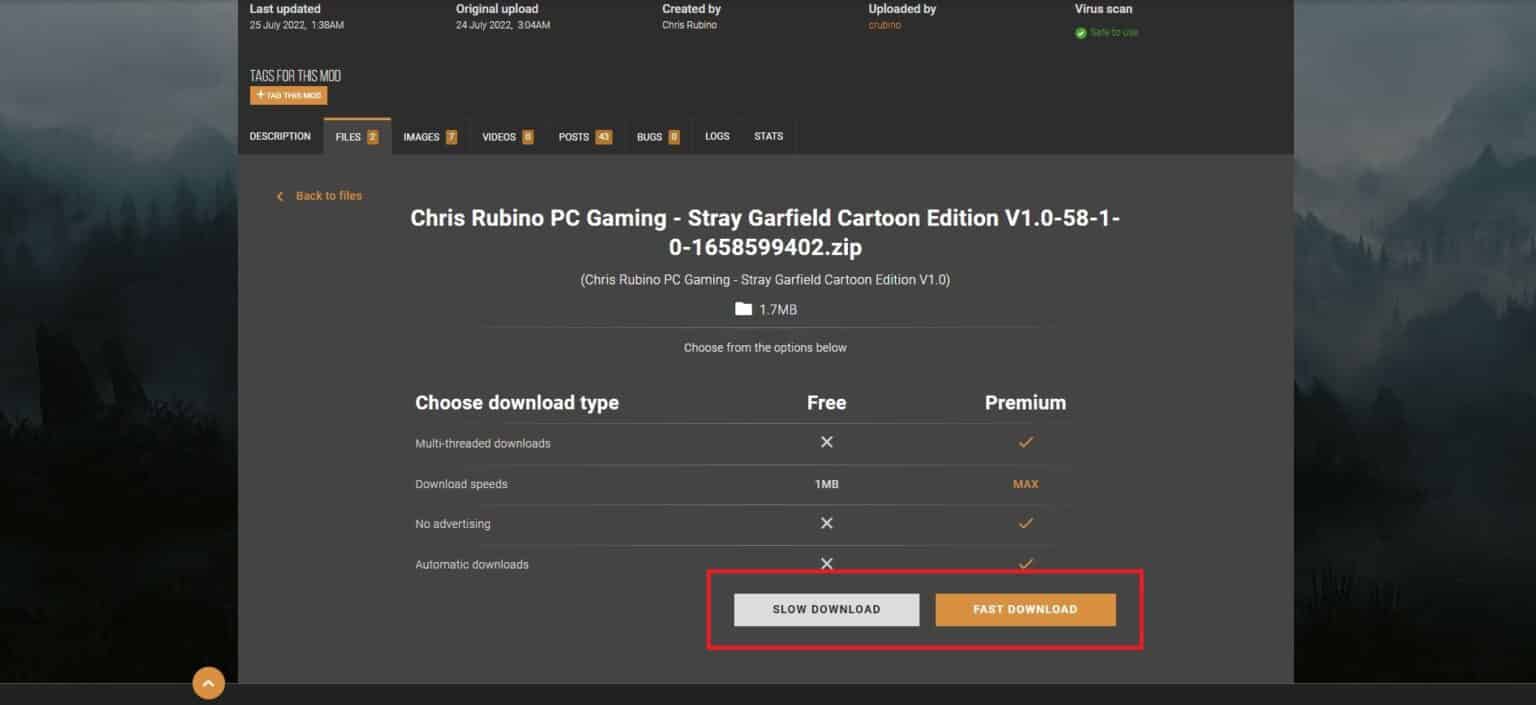Image resolution: width=1536 pixels, height=705 pixels.
Task: Open the Logs tab
Action: 717,137
